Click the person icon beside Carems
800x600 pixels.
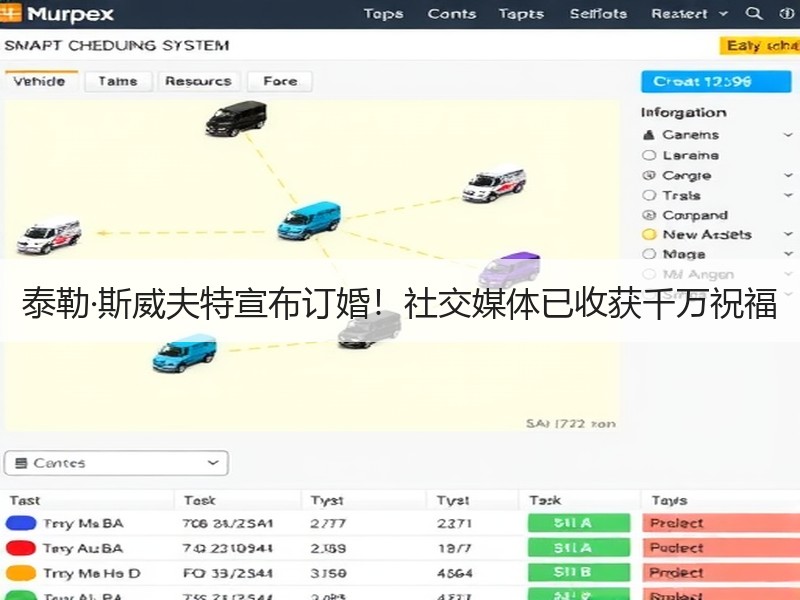[648, 135]
